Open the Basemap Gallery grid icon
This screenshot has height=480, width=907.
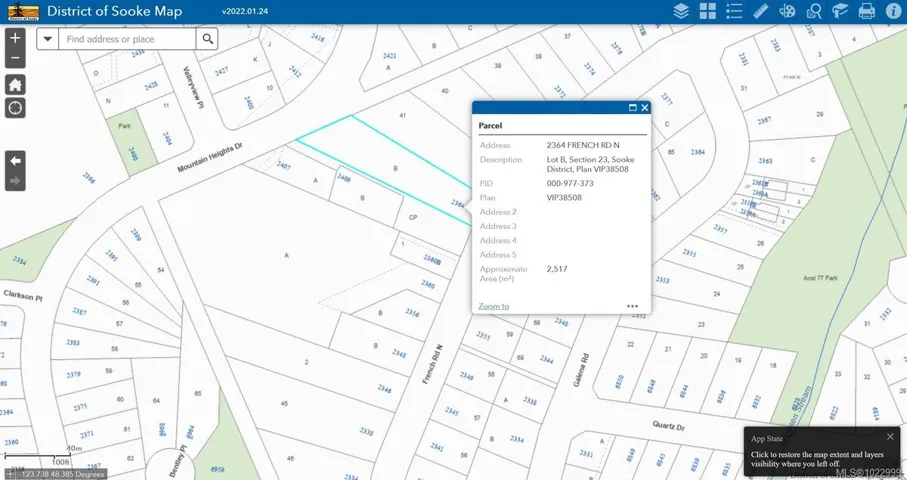(708, 12)
